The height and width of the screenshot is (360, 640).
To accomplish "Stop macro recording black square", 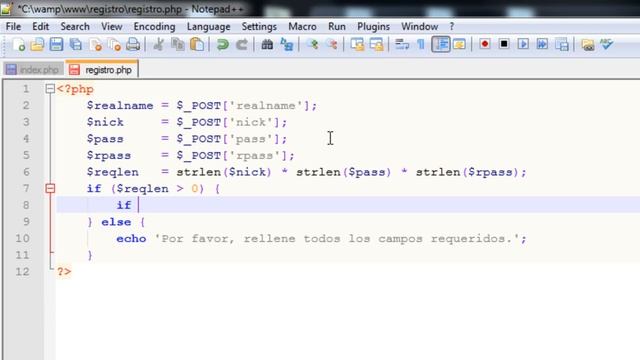I will (x=504, y=44).
